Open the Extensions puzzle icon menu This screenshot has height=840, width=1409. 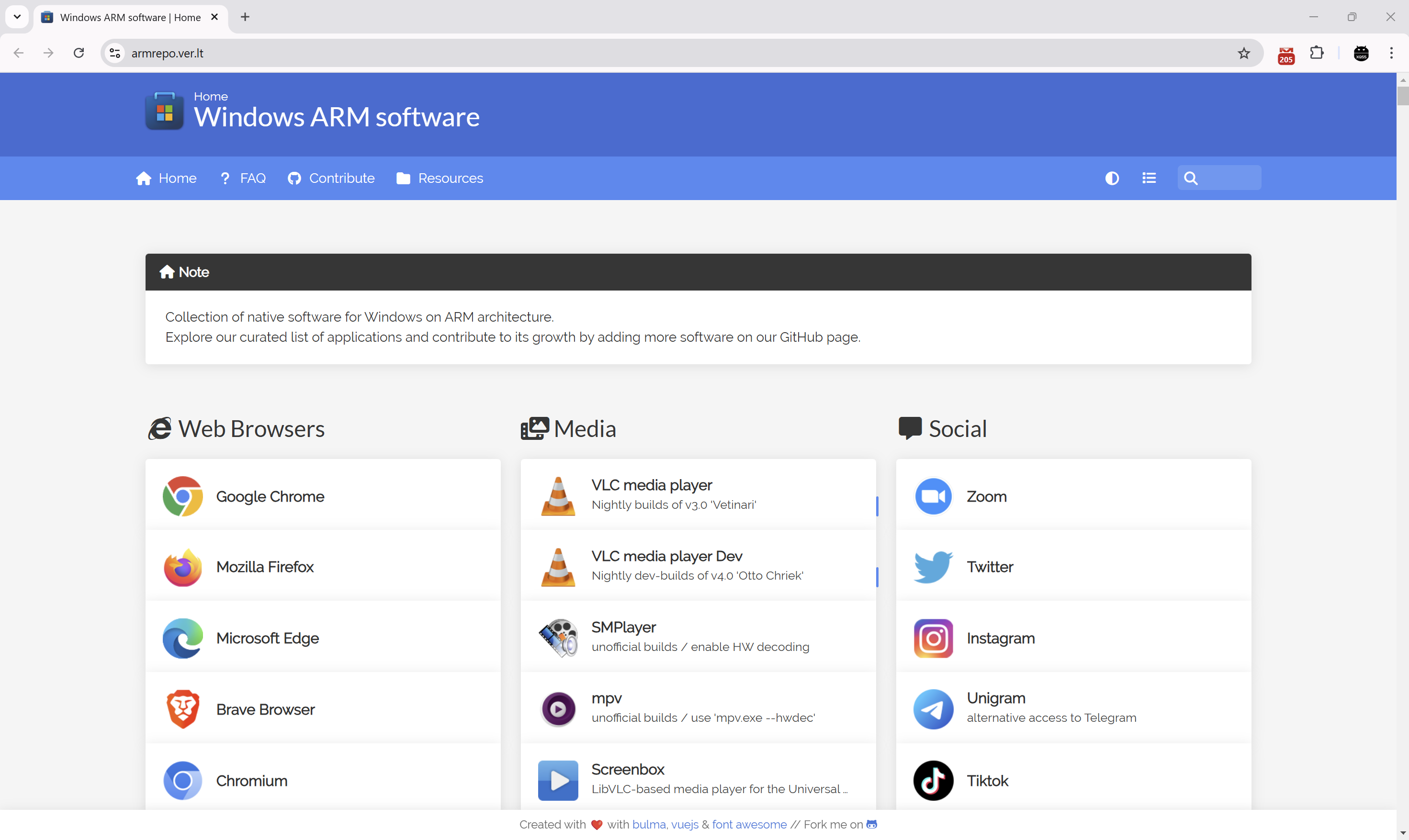[x=1317, y=53]
